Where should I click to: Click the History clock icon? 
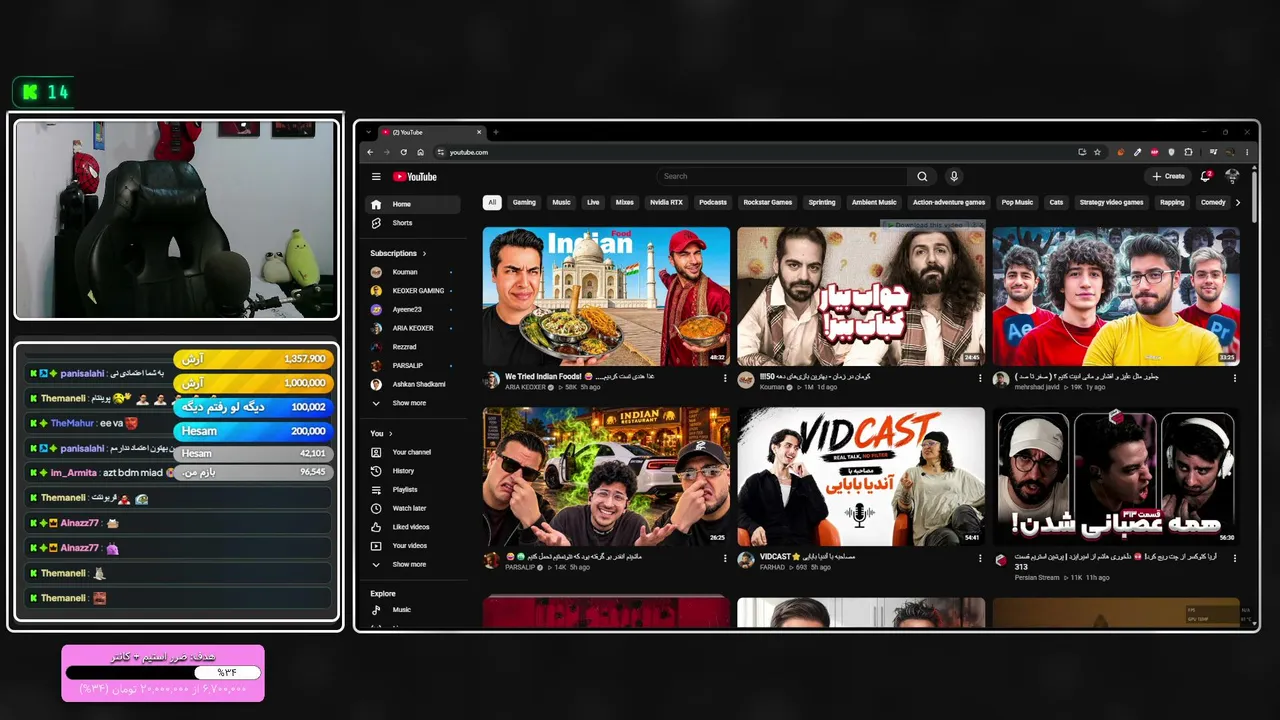point(376,471)
